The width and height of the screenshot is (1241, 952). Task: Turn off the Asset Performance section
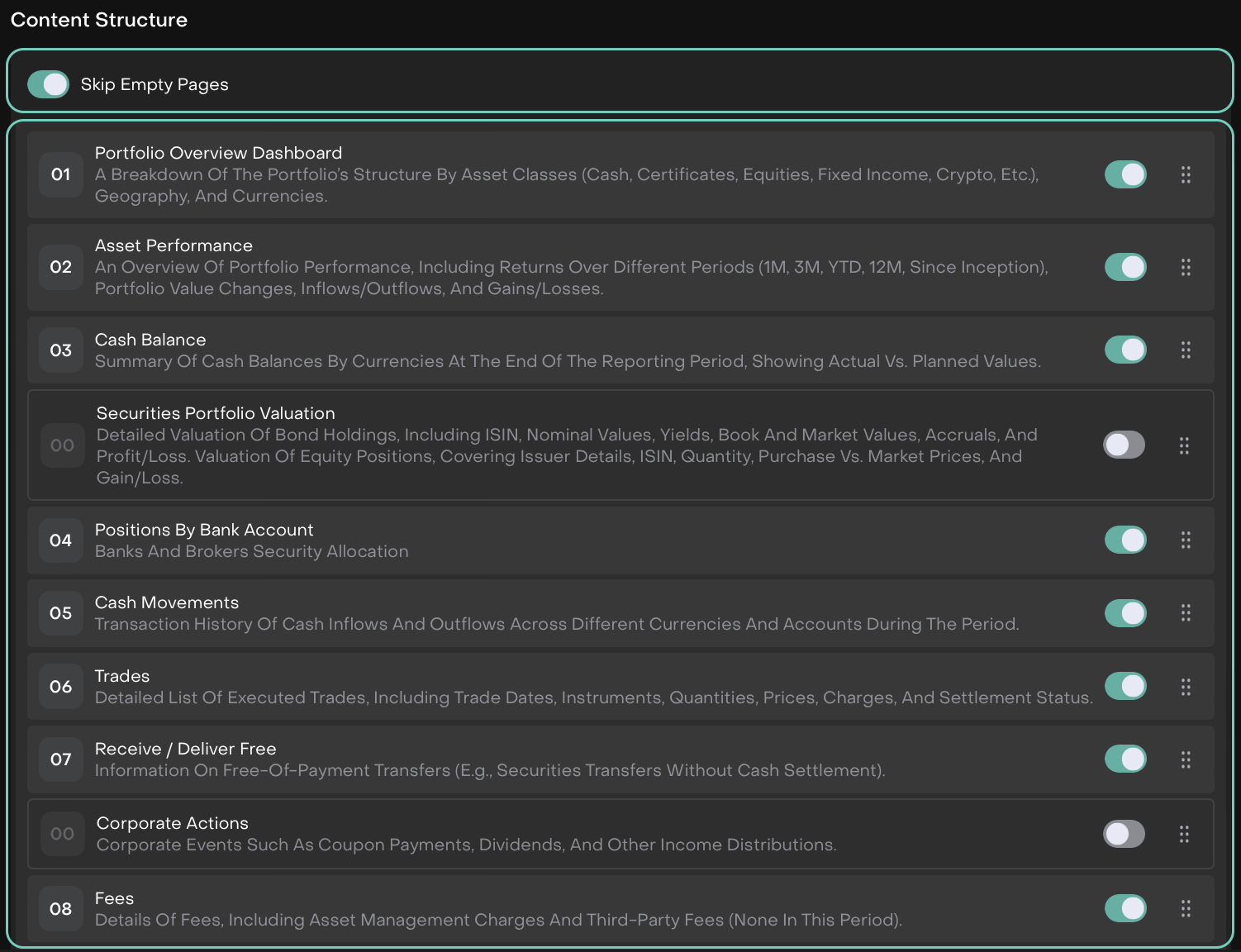tap(1125, 267)
